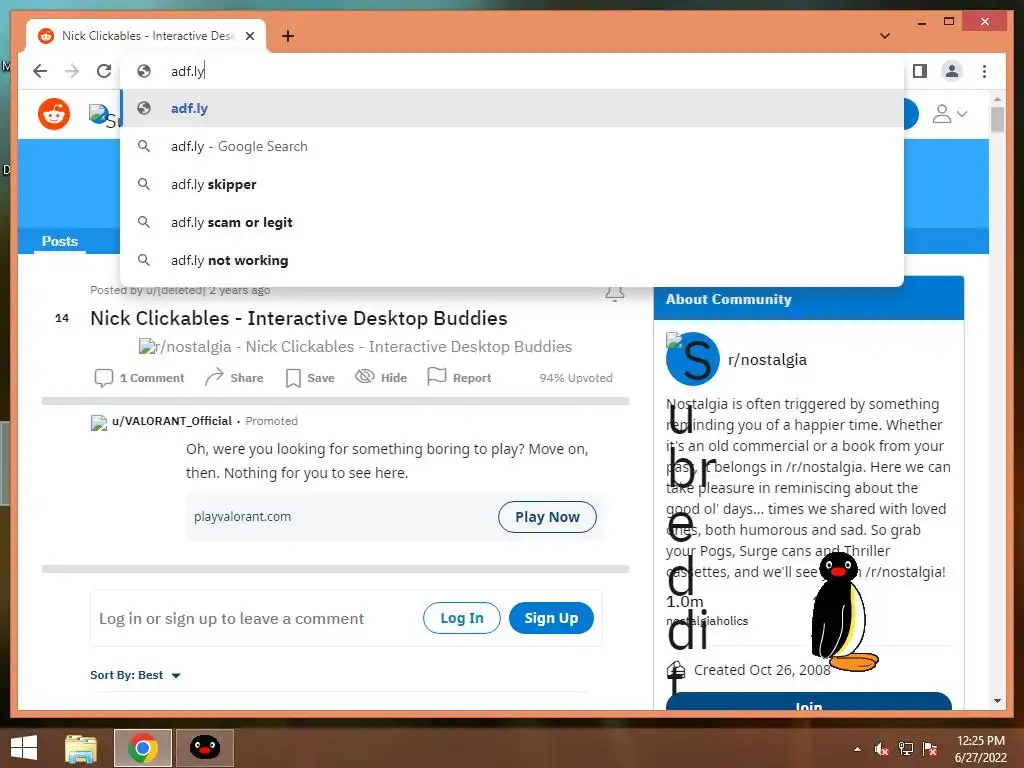Save the post with the bookmark icon
The height and width of the screenshot is (768, 1024).
click(x=310, y=377)
